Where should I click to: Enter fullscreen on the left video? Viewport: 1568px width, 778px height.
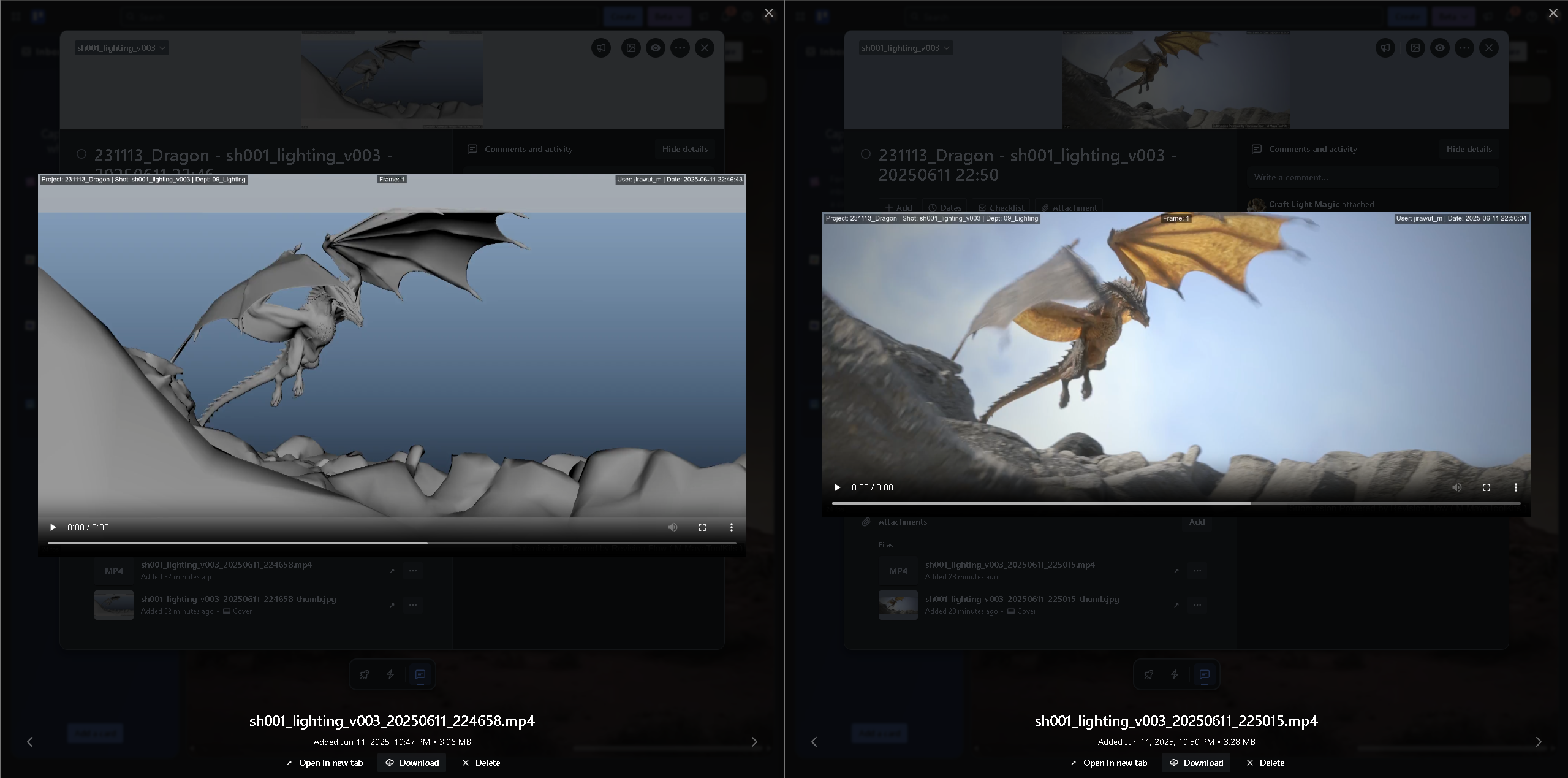tap(702, 527)
